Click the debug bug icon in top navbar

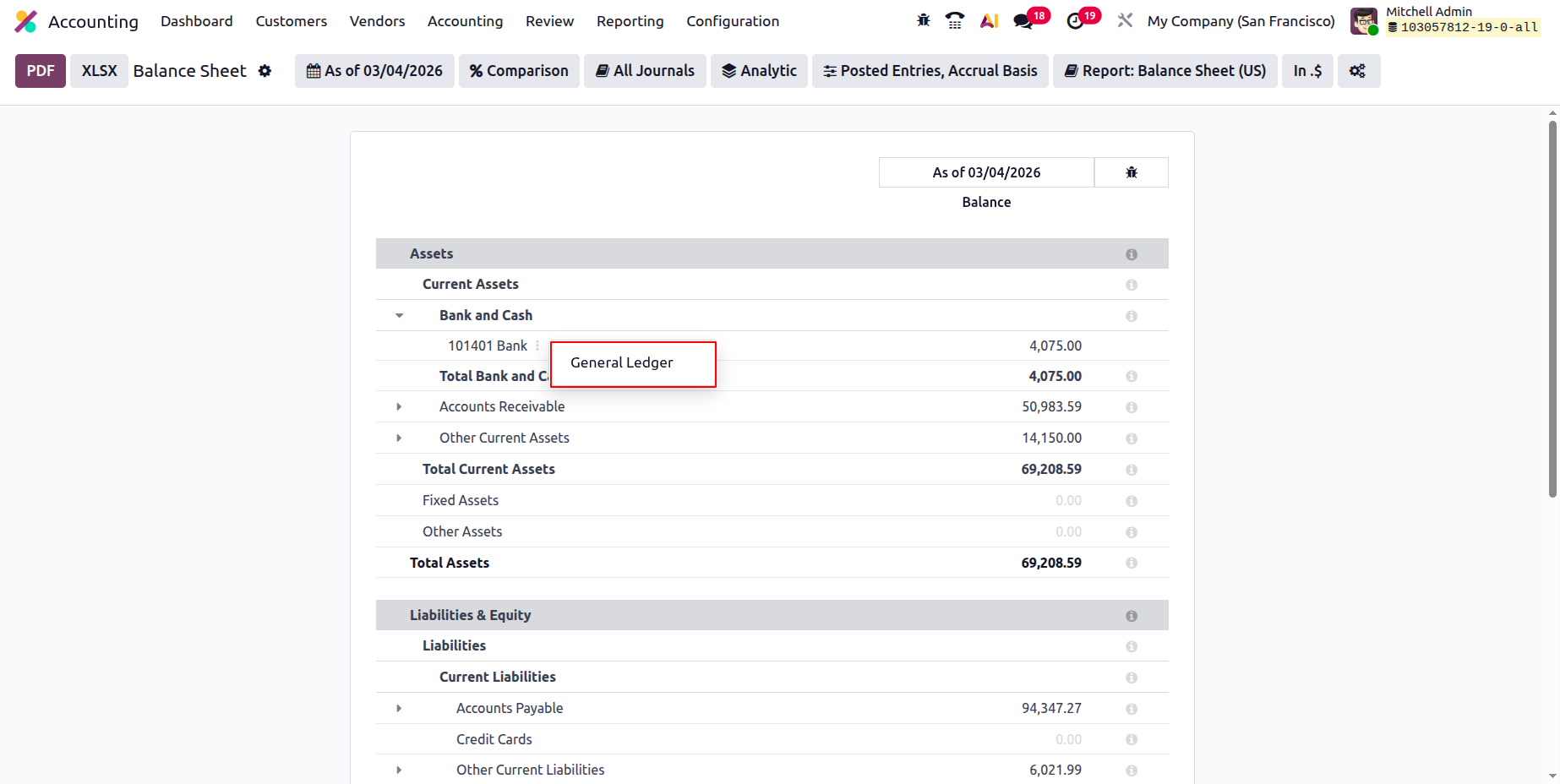pyautogui.click(x=923, y=20)
